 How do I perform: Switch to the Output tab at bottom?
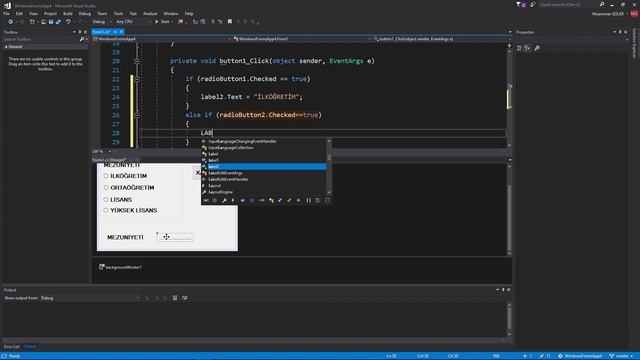point(29,347)
